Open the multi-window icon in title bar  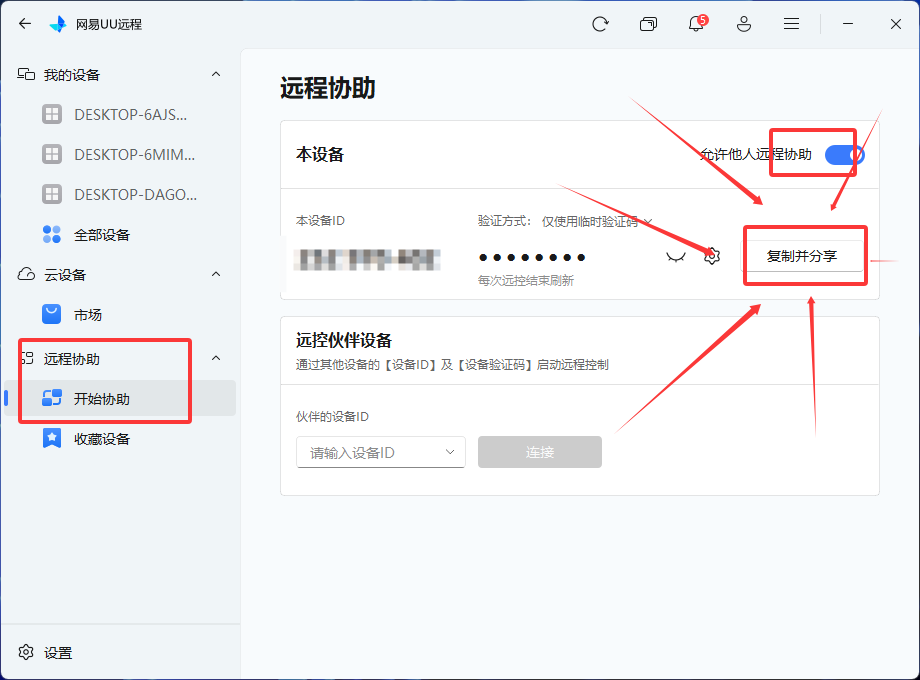click(648, 24)
